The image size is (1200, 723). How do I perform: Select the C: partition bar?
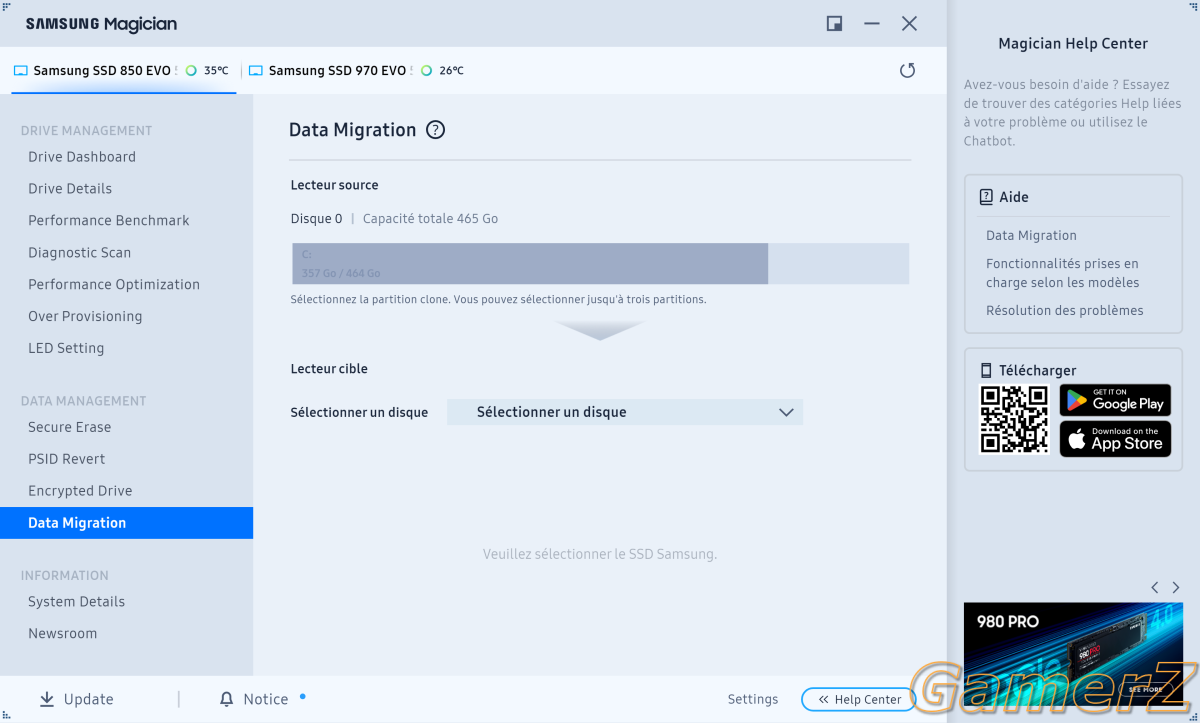pyautogui.click(x=530, y=264)
